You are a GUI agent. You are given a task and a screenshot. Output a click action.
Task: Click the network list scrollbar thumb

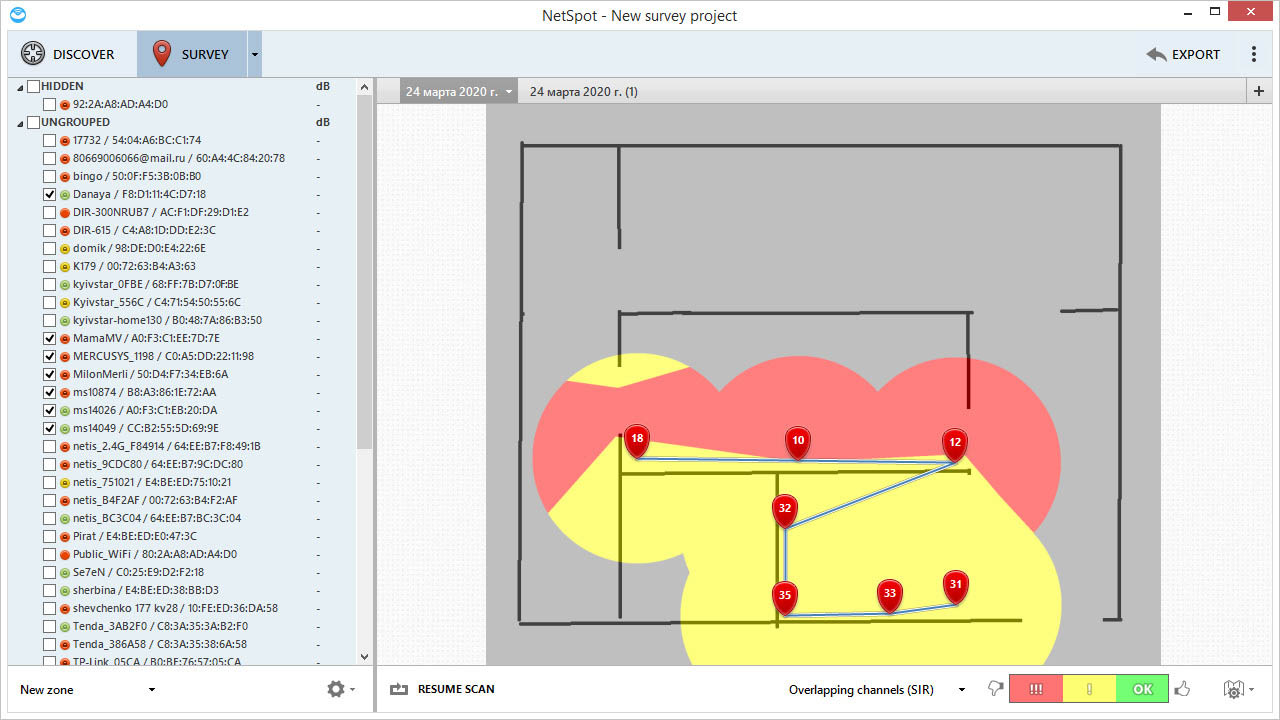click(364, 272)
